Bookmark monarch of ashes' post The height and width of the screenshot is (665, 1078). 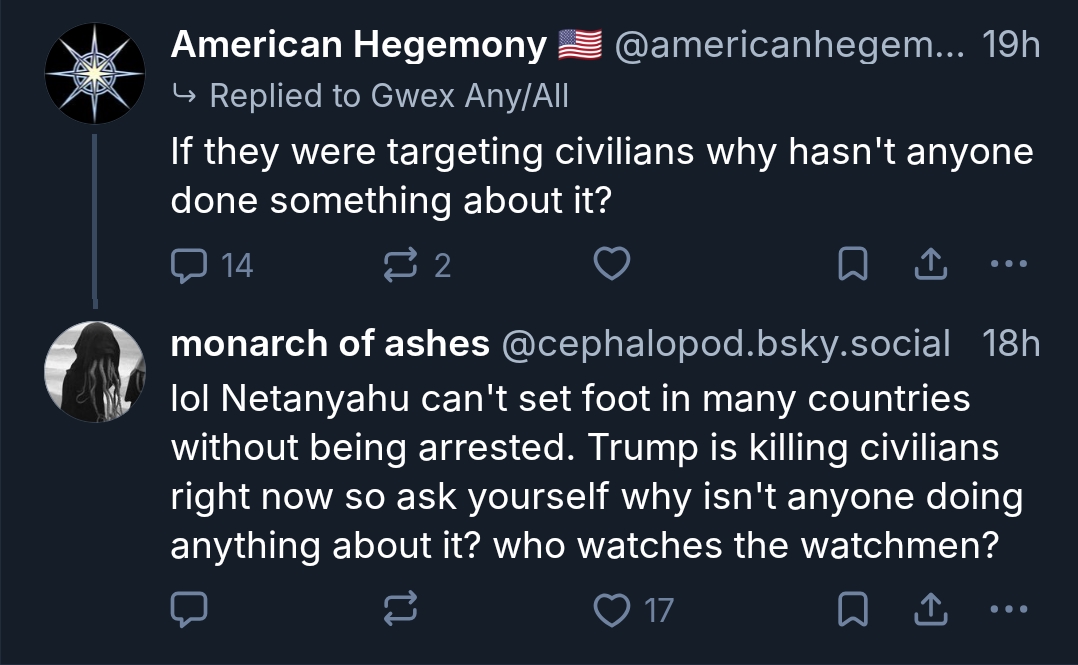point(851,608)
